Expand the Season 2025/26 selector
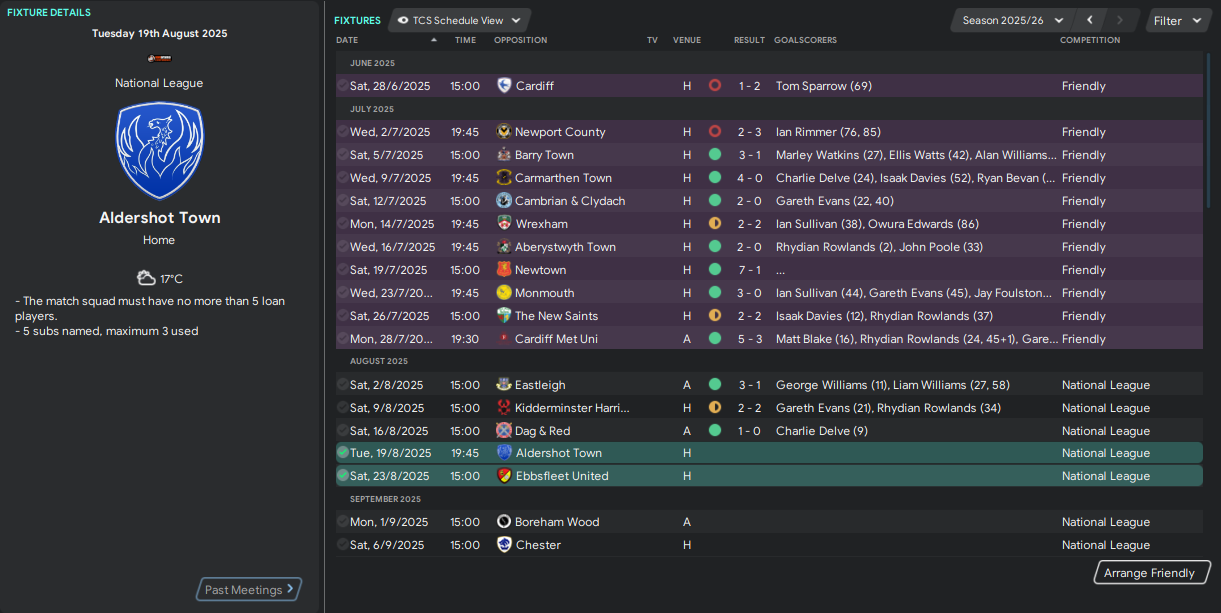Image resolution: width=1221 pixels, height=613 pixels. click(1012, 20)
